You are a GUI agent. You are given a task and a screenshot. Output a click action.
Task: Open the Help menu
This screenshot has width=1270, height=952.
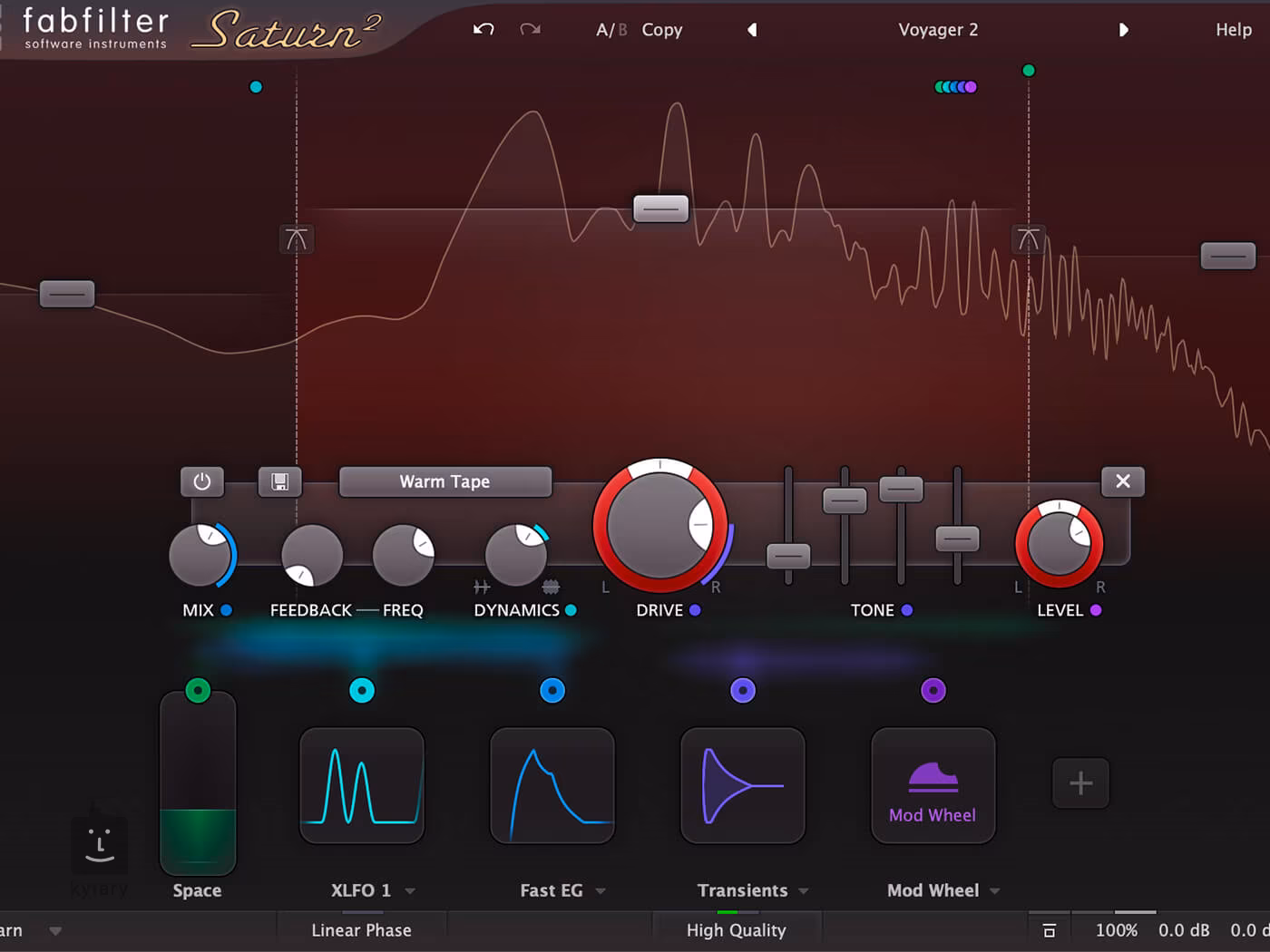pos(1234,30)
